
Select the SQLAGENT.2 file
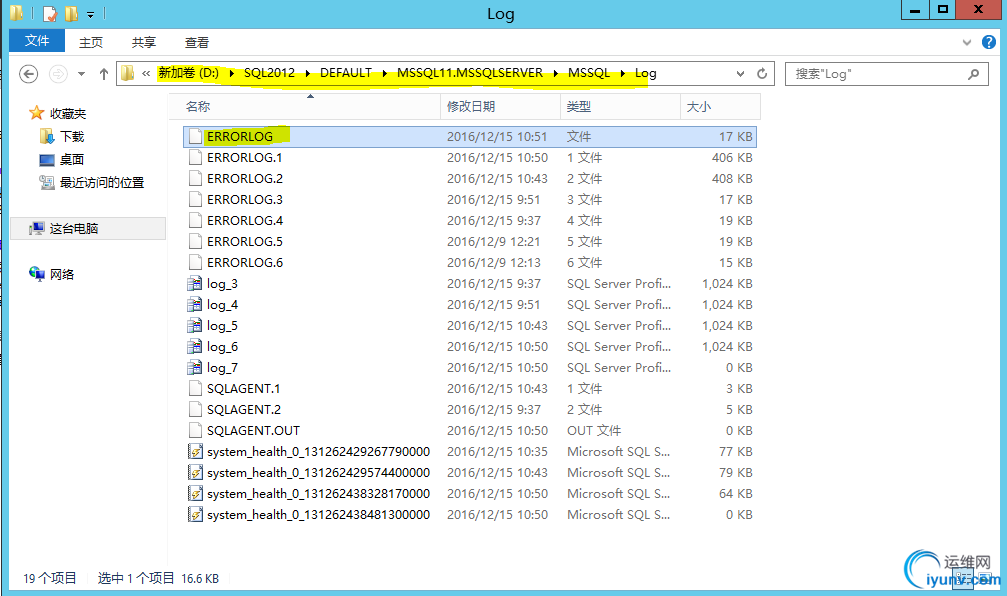(469, 410)
